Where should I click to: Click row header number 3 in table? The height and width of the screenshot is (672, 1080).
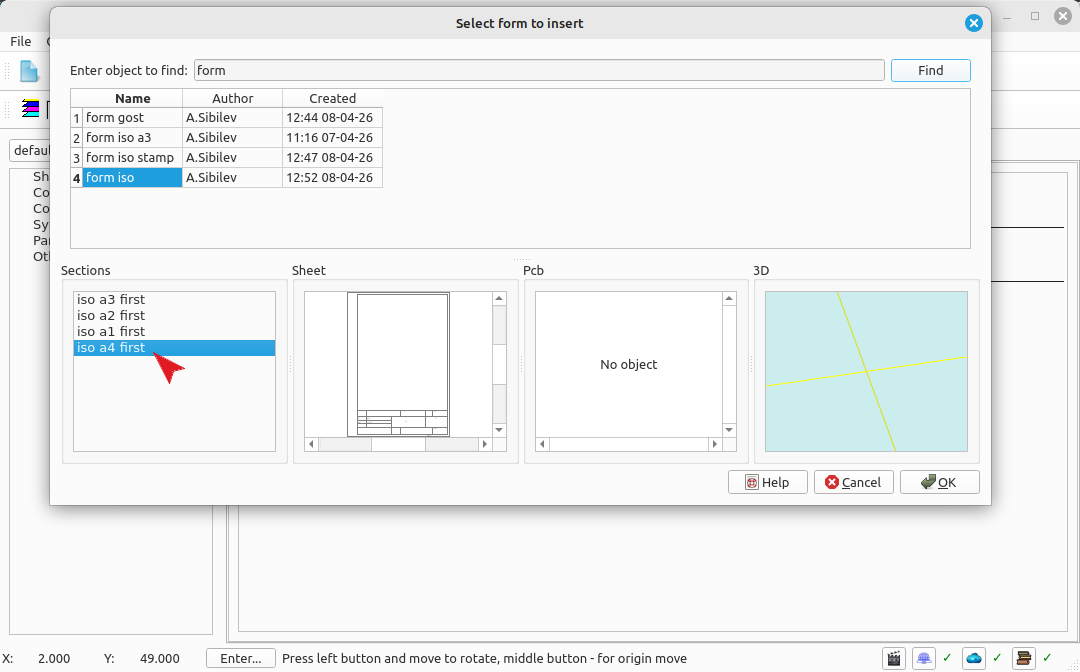click(76, 158)
